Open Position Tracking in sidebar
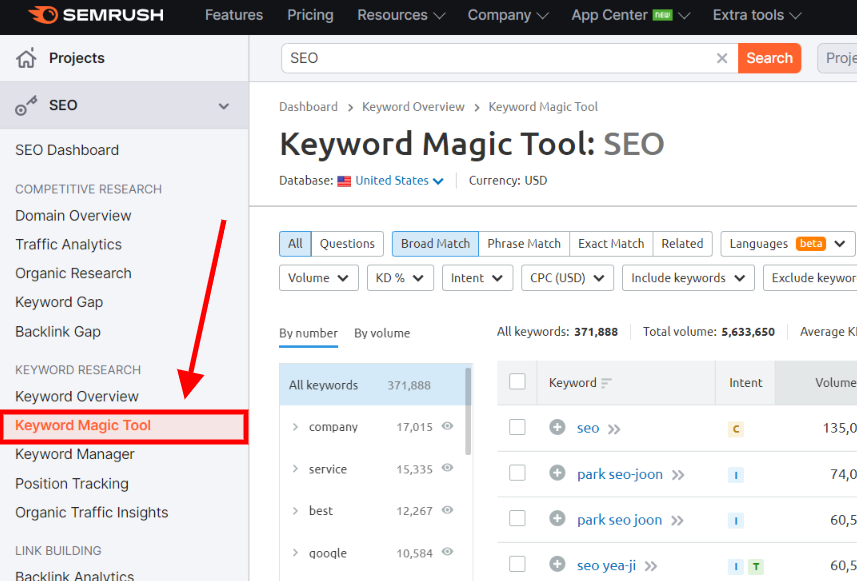857x581 pixels. click(72, 484)
